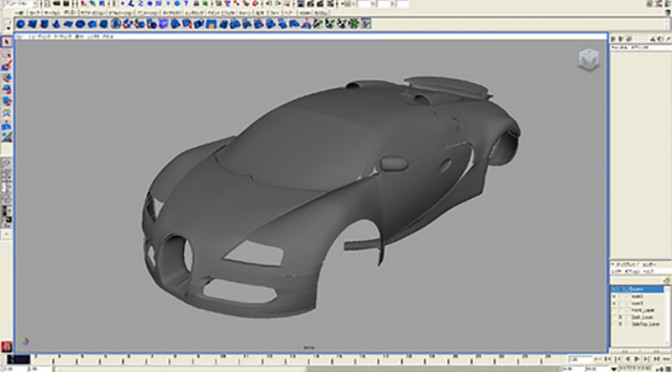Create a polygon plane from shelf
The height and width of the screenshot is (372, 672).
pos(69,24)
